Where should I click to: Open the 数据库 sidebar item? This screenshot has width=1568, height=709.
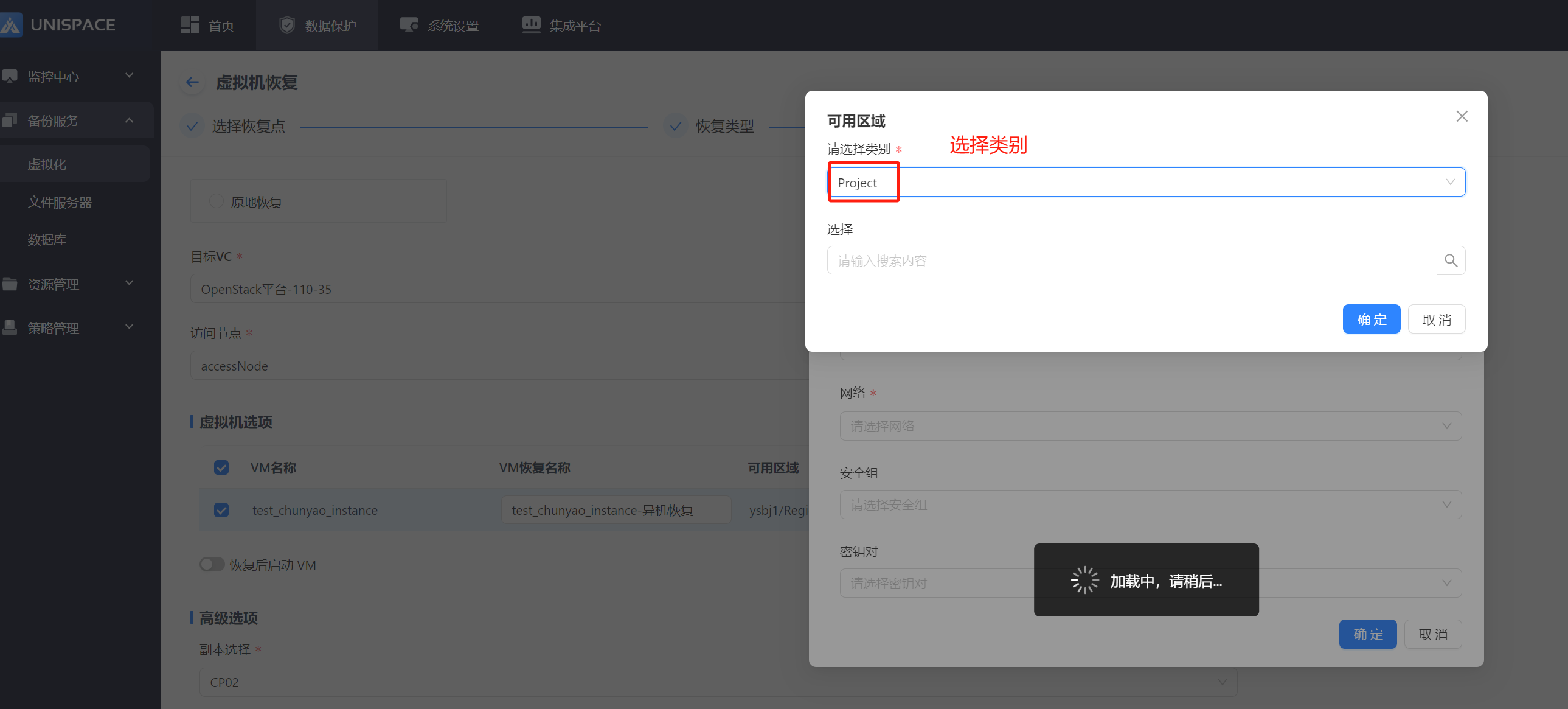(47, 239)
